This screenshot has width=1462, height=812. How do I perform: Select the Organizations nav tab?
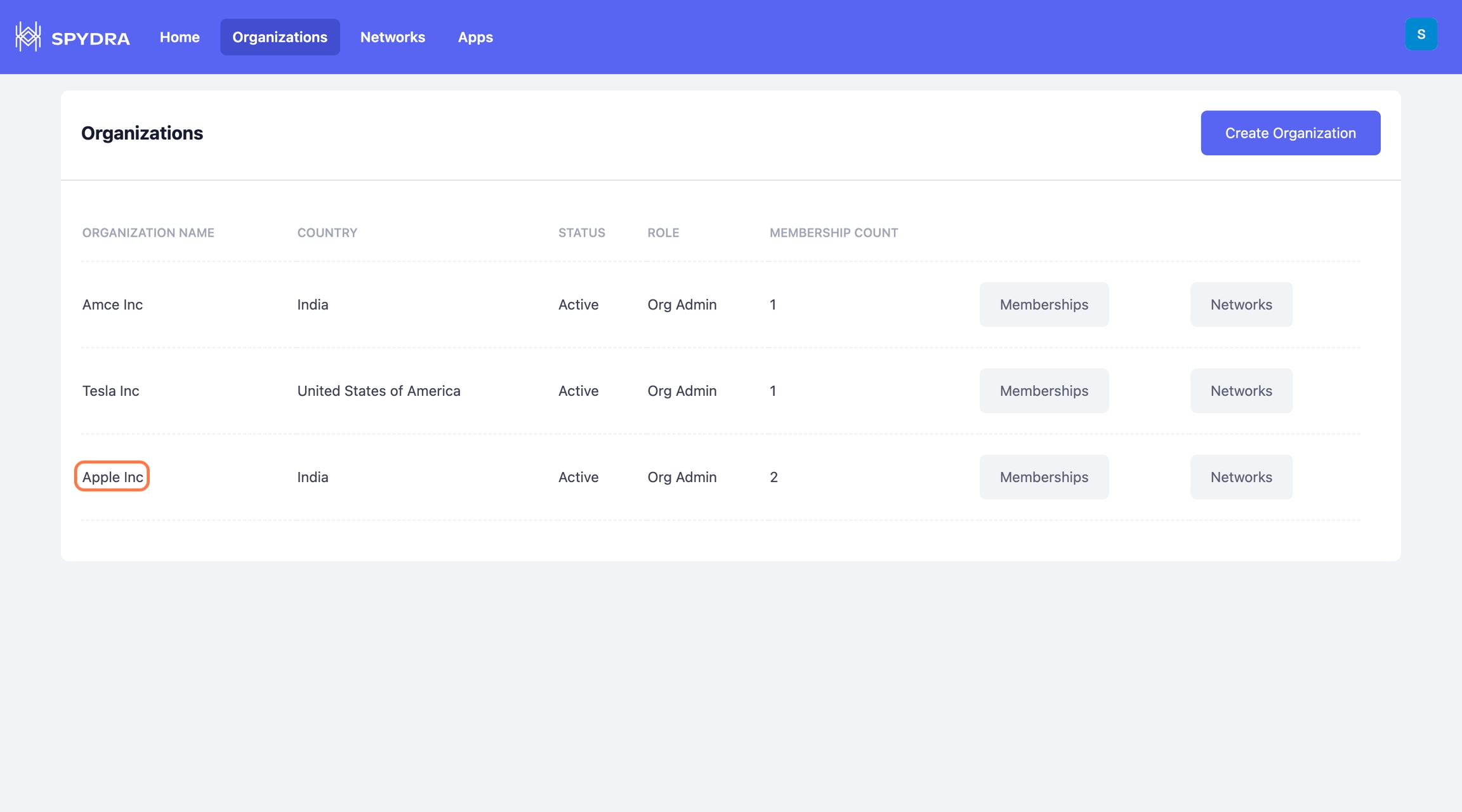[x=280, y=37]
